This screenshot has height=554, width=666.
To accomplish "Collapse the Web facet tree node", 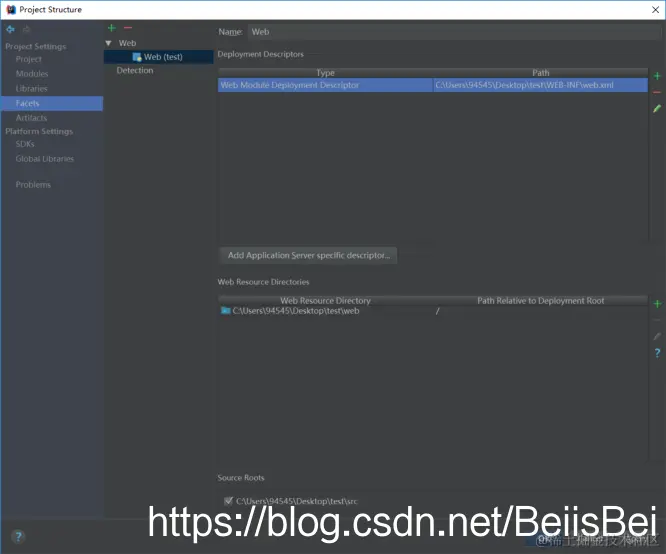I will coord(108,43).
